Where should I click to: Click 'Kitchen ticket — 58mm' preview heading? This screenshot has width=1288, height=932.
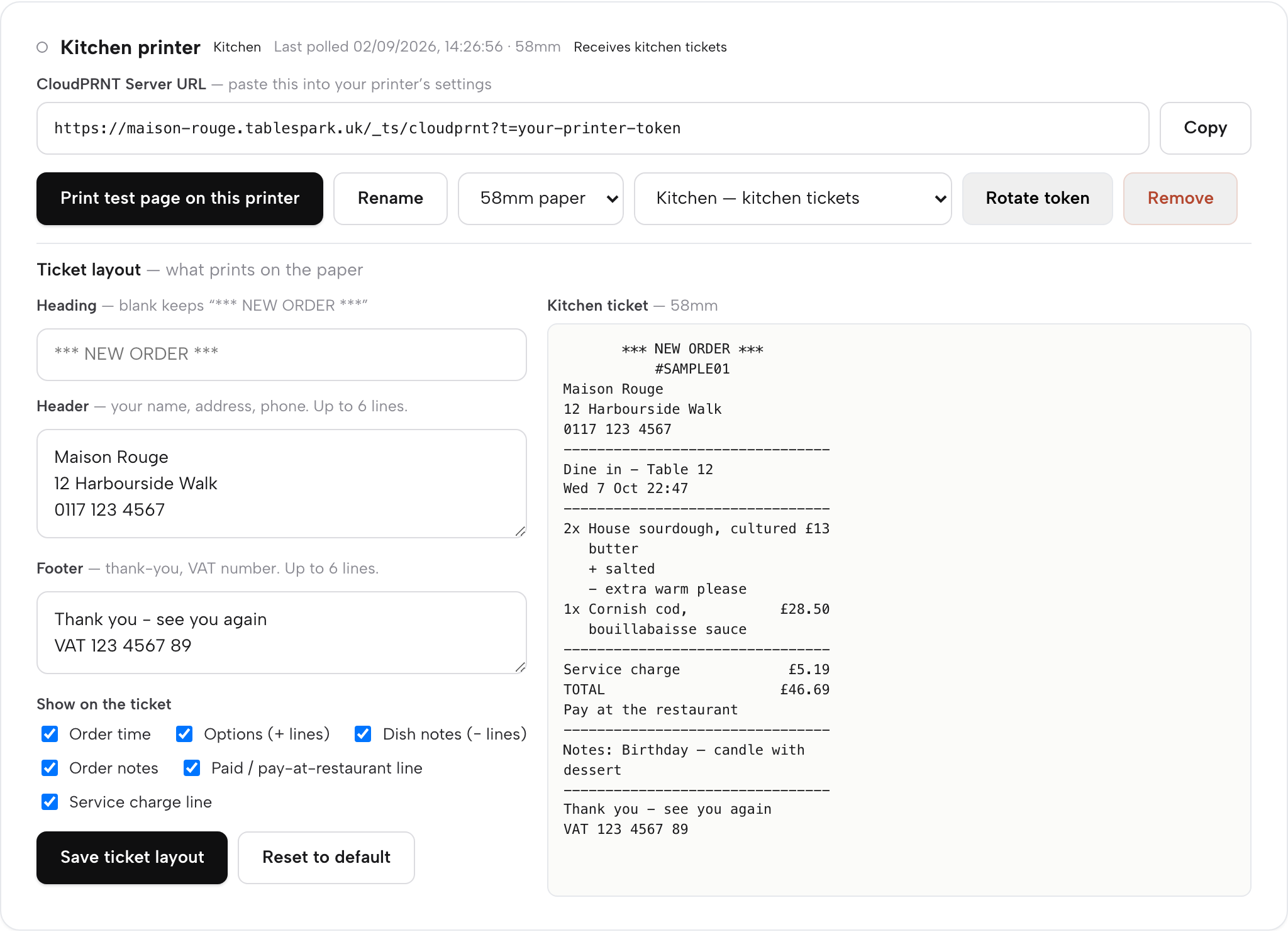point(632,306)
